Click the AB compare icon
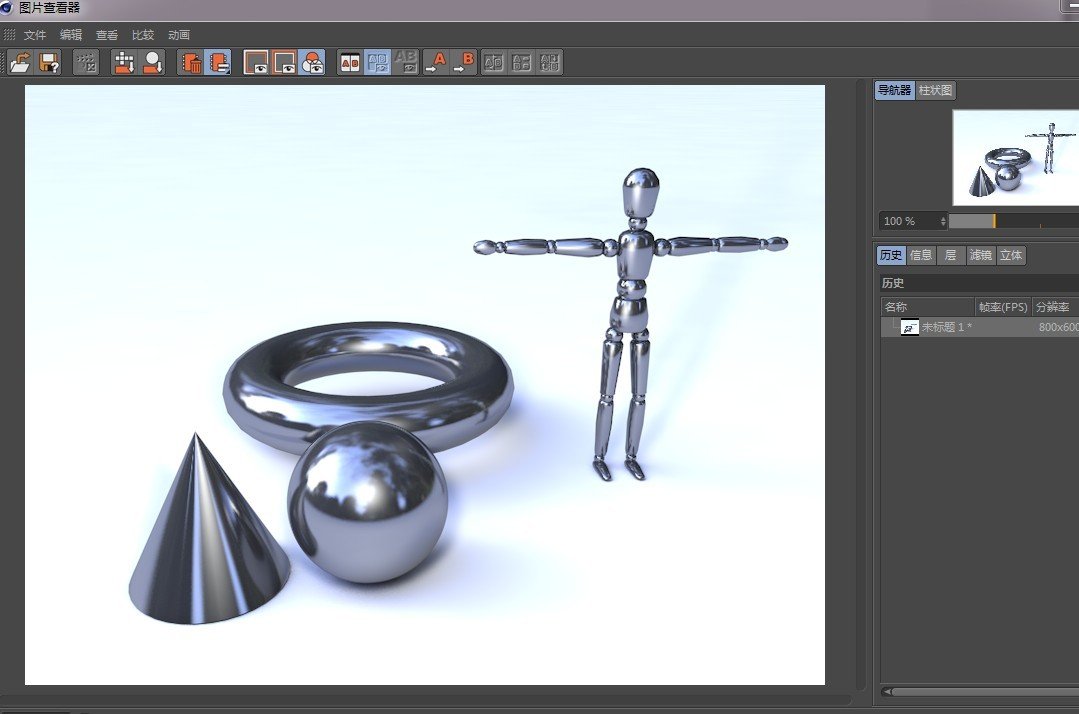The width and height of the screenshot is (1079, 714). pos(350,63)
